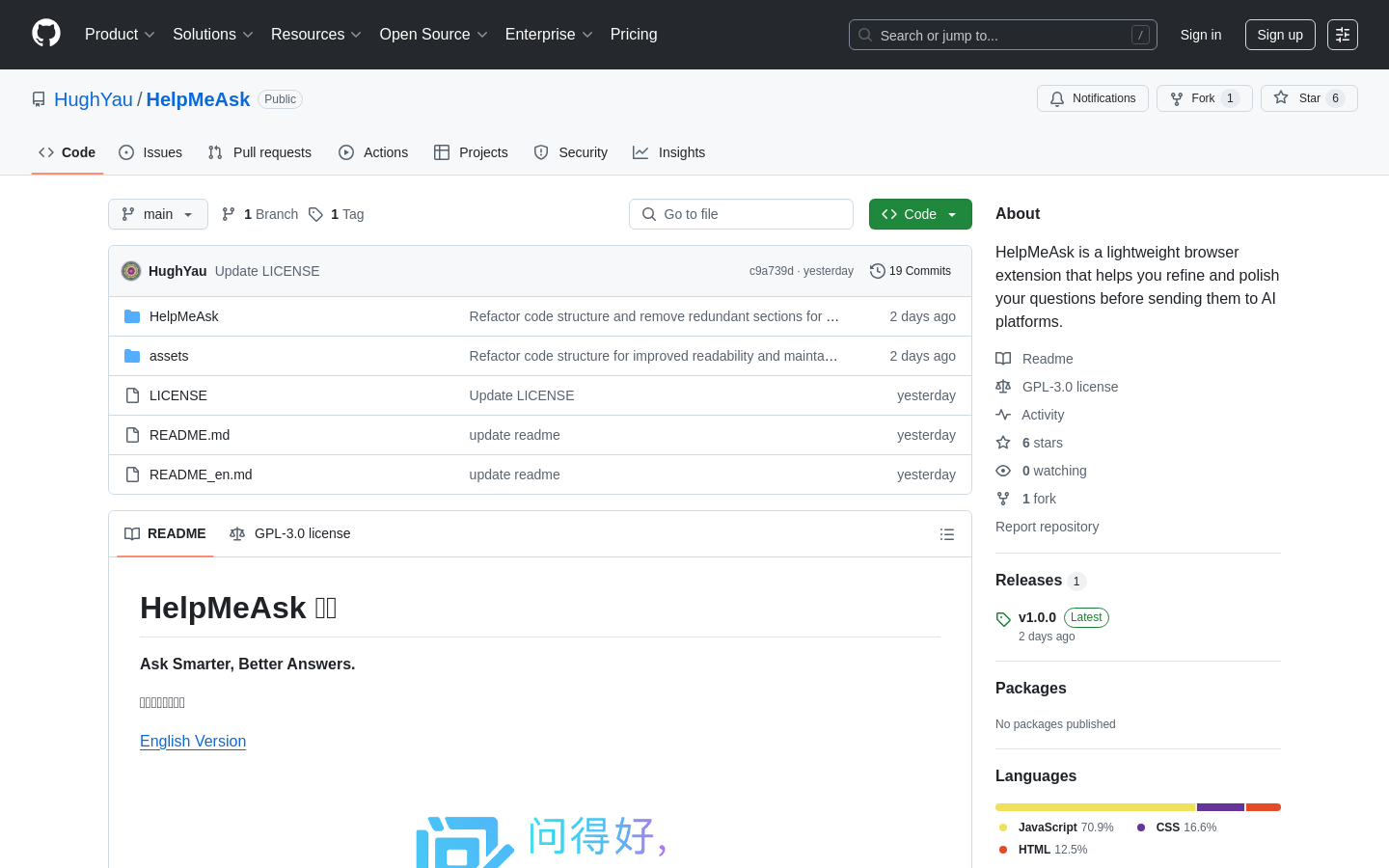Click Sign in
Image resolution: width=1389 pixels, height=868 pixels.
pos(1201,35)
